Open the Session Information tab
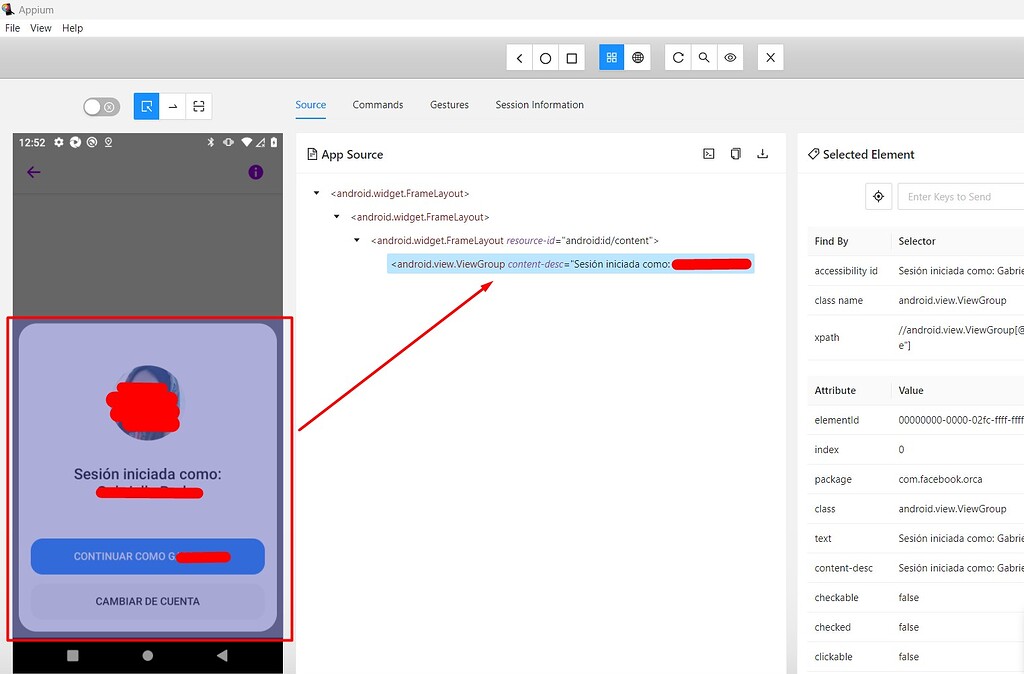1024x674 pixels. pos(539,105)
